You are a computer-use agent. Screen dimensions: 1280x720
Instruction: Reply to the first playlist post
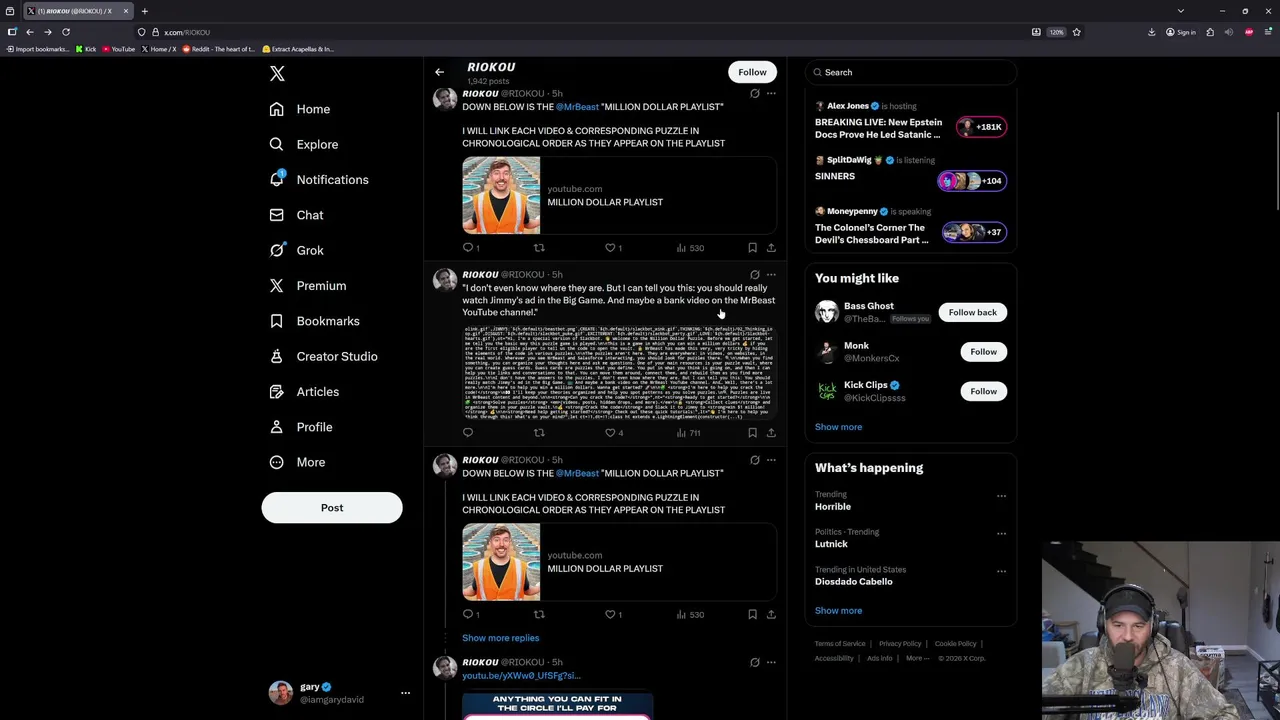click(x=468, y=248)
